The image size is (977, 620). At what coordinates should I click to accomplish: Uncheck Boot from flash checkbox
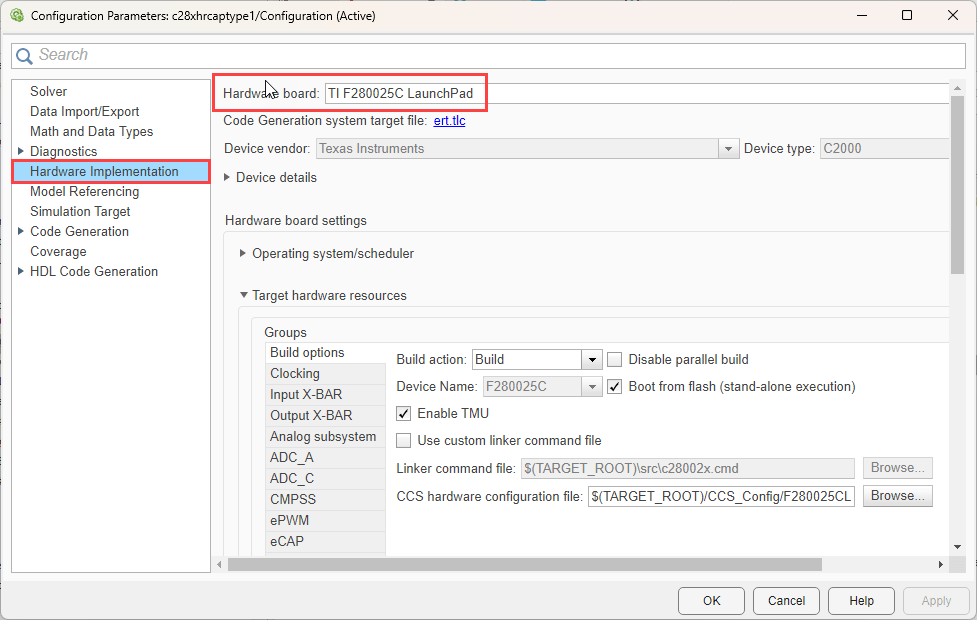click(615, 386)
